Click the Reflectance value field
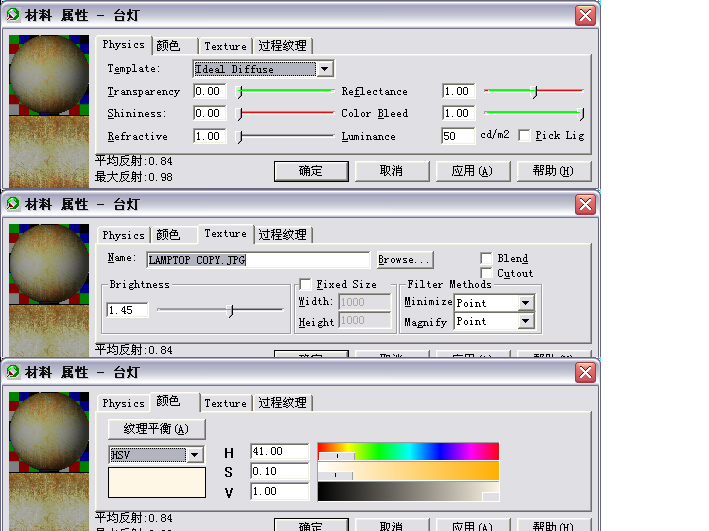The width and height of the screenshot is (709, 531). pos(458,91)
